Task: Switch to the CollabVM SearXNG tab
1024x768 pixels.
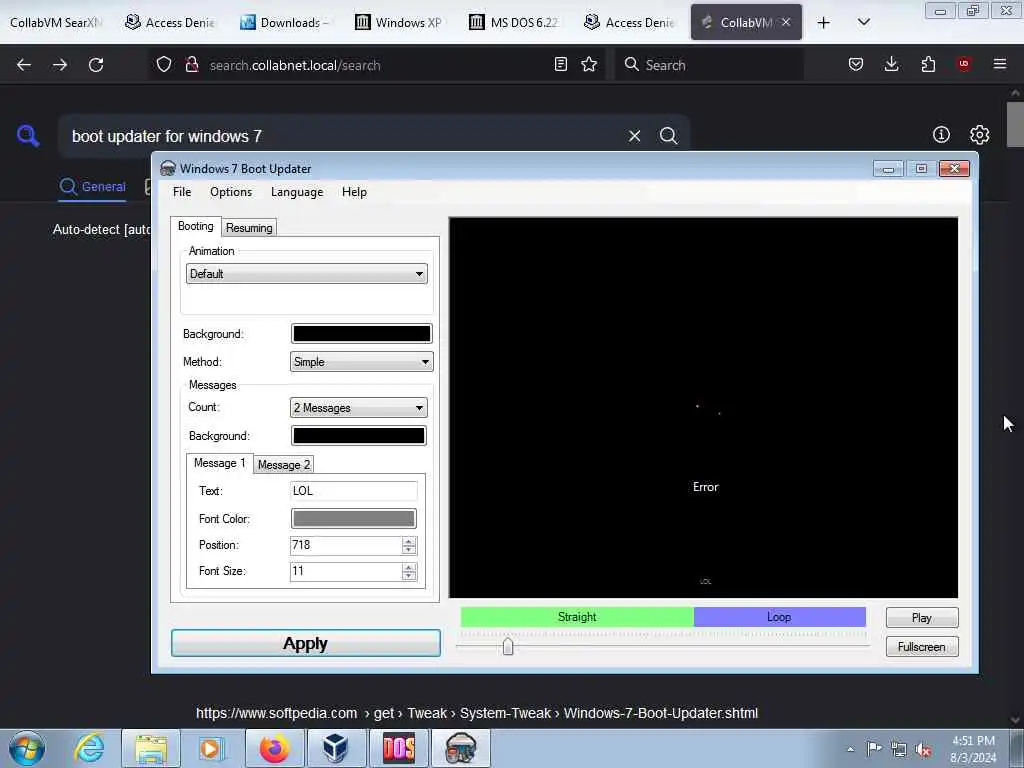Action: tap(57, 23)
